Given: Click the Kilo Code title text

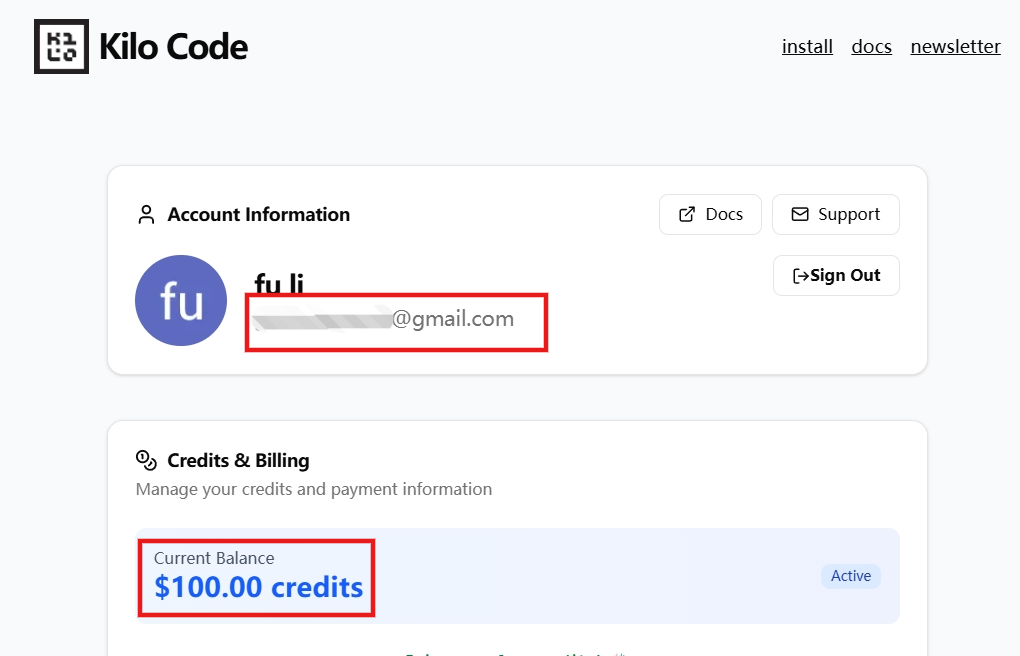Looking at the screenshot, I should [173, 47].
